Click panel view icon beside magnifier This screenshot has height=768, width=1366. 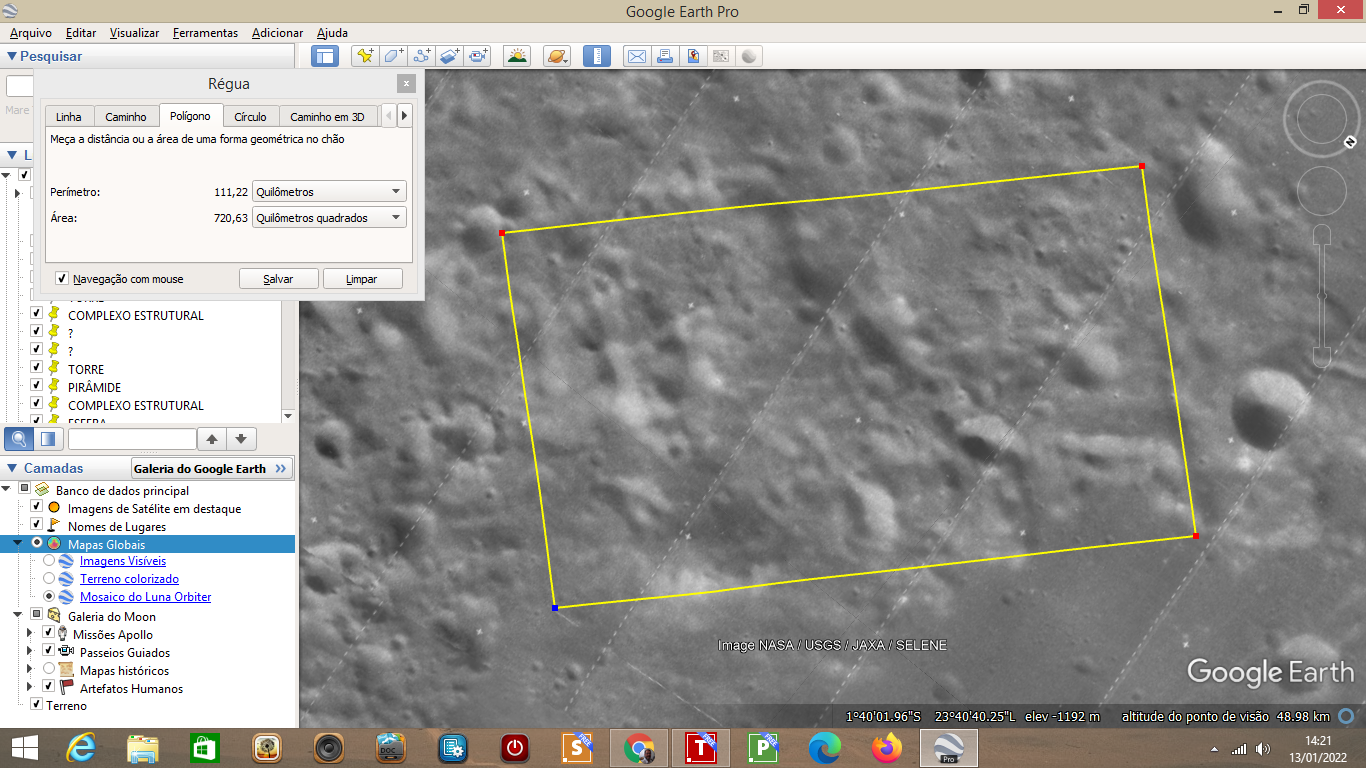point(49,438)
